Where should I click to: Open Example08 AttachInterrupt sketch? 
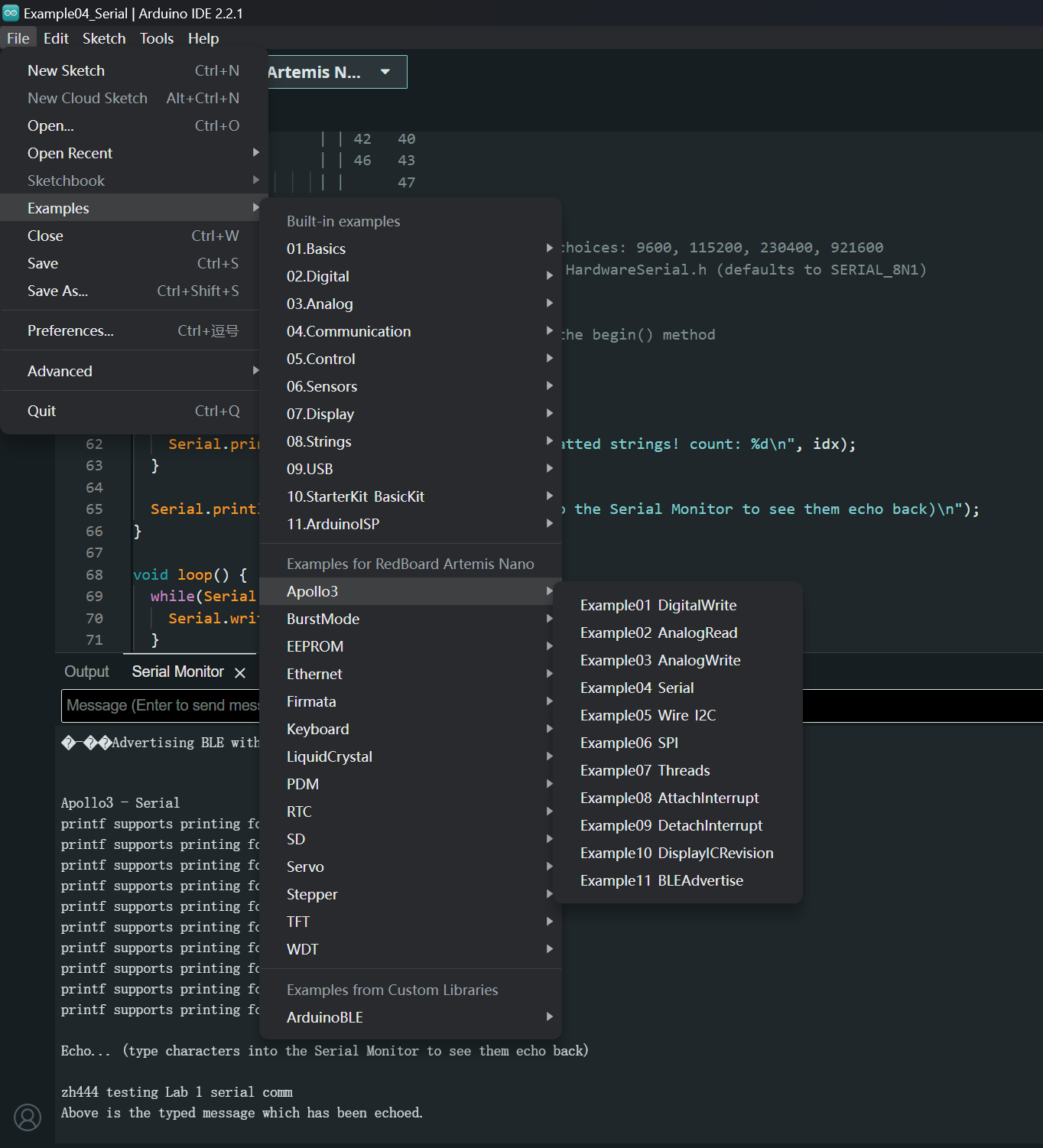677,798
